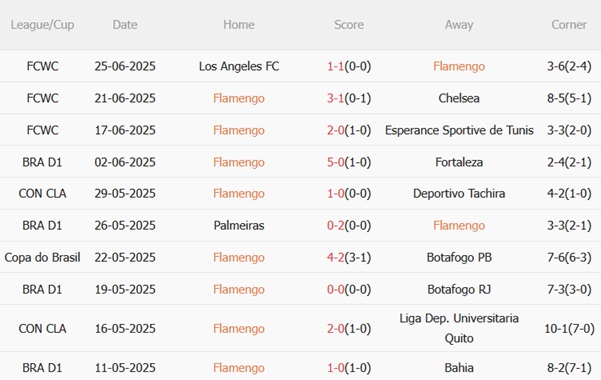Click the Corner column header

point(569,25)
